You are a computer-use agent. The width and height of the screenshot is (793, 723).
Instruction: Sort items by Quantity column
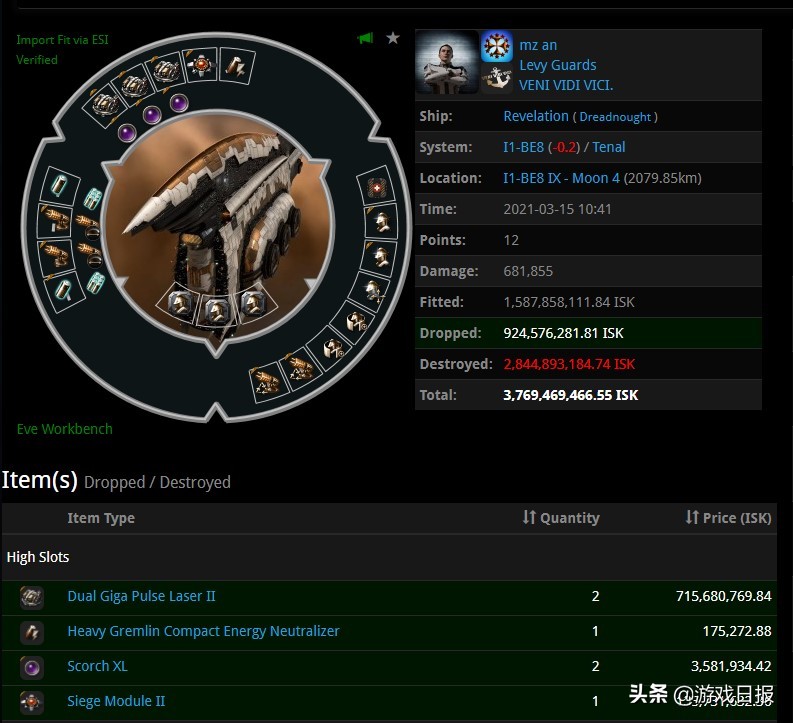click(x=561, y=518)
